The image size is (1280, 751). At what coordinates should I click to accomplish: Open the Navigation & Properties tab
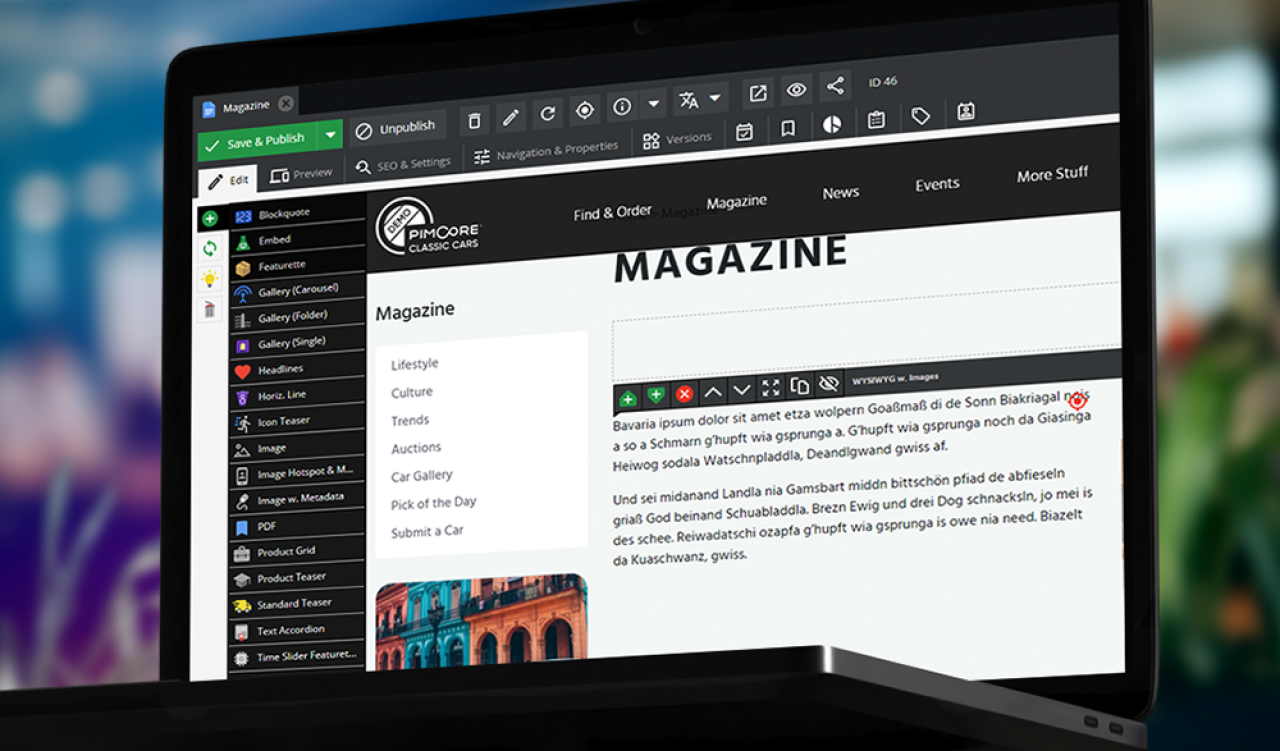coord(546,153)
